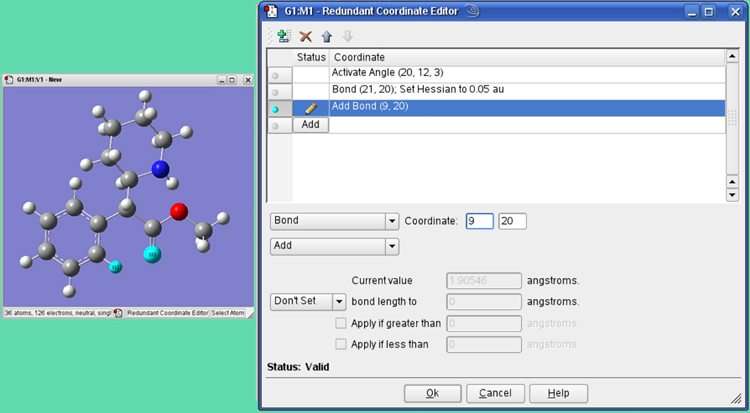This screenshot has height=413, width=750.
Task: Click the move coordinate up arrow icon
Action: [x=327, y=36]
